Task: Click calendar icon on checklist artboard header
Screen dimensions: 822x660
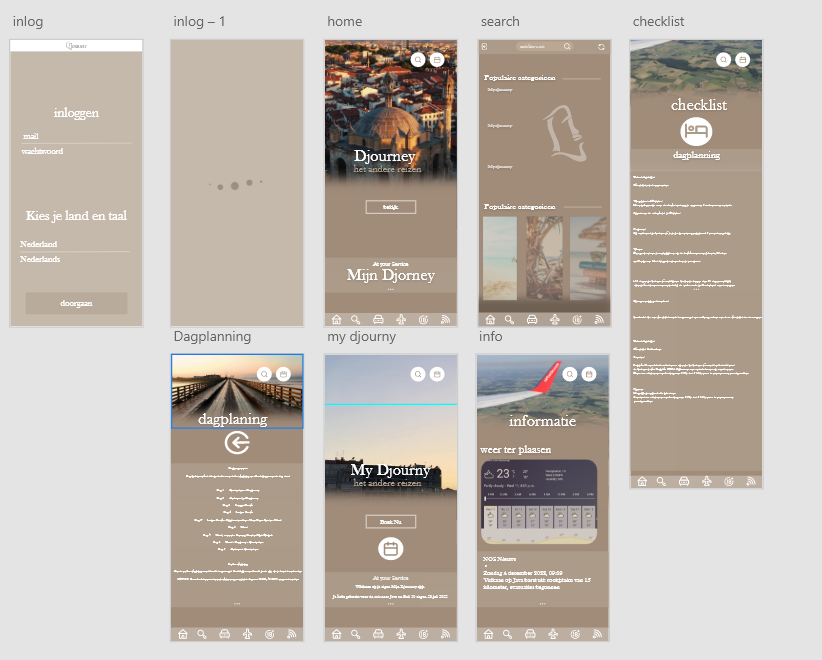Action: pos(742,60)
